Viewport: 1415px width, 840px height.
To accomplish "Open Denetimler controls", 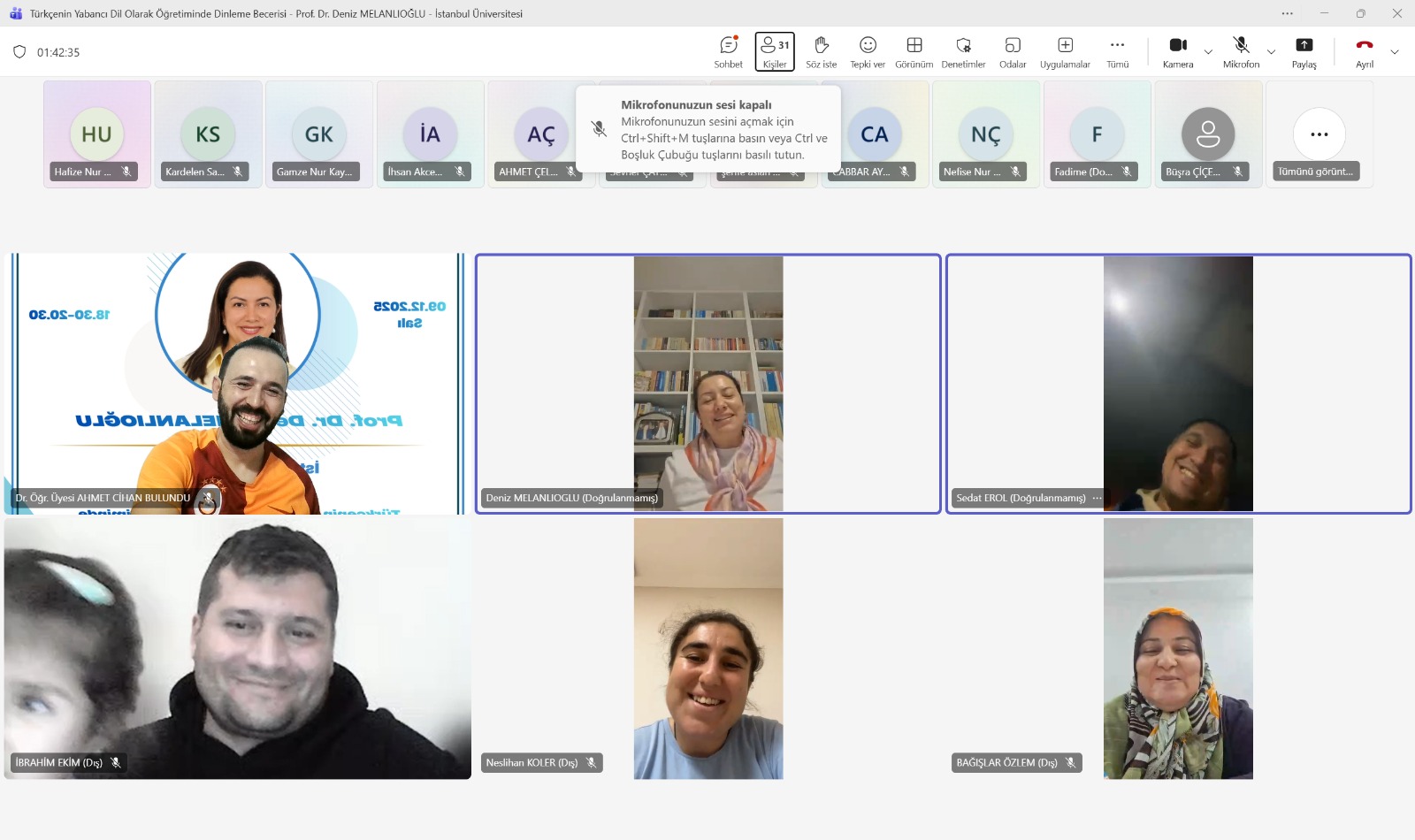I will [963, 52].
